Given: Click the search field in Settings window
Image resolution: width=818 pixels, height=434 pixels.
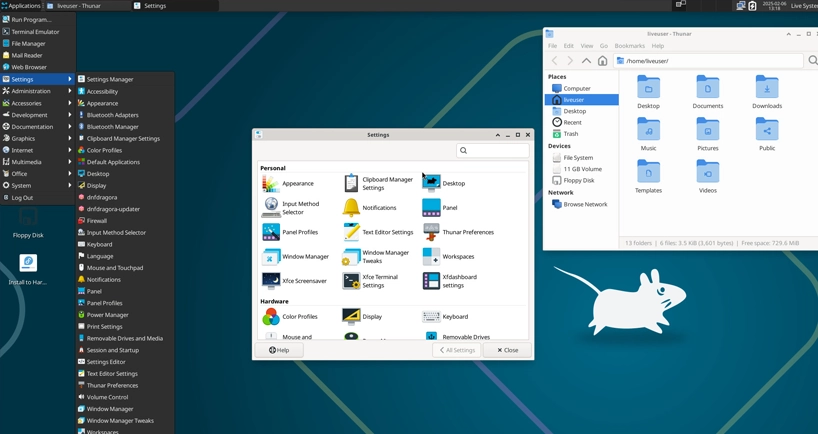Looking at the screenshot, I should 493,151.
